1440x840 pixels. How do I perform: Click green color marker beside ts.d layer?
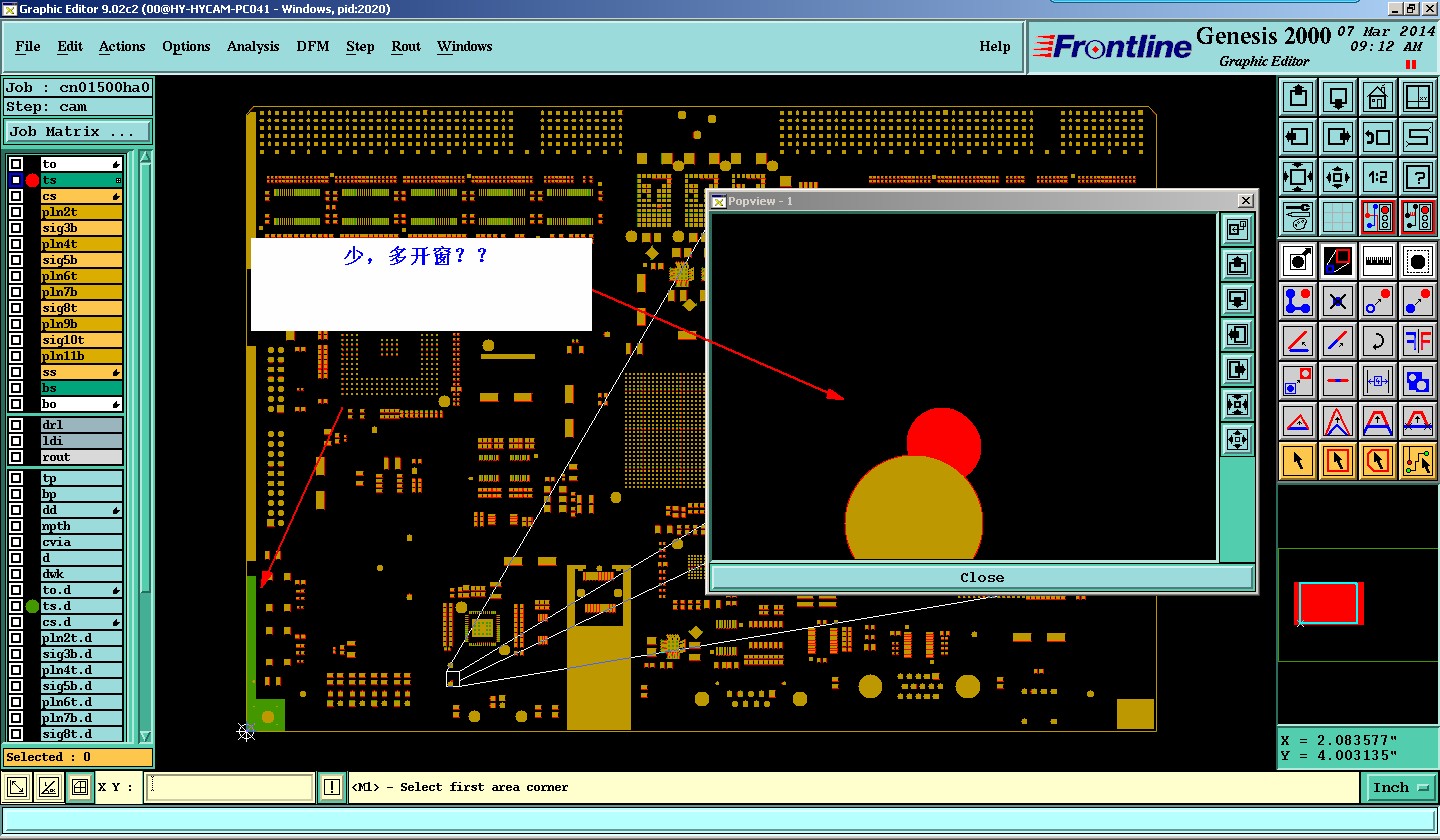tap(32, 606)
